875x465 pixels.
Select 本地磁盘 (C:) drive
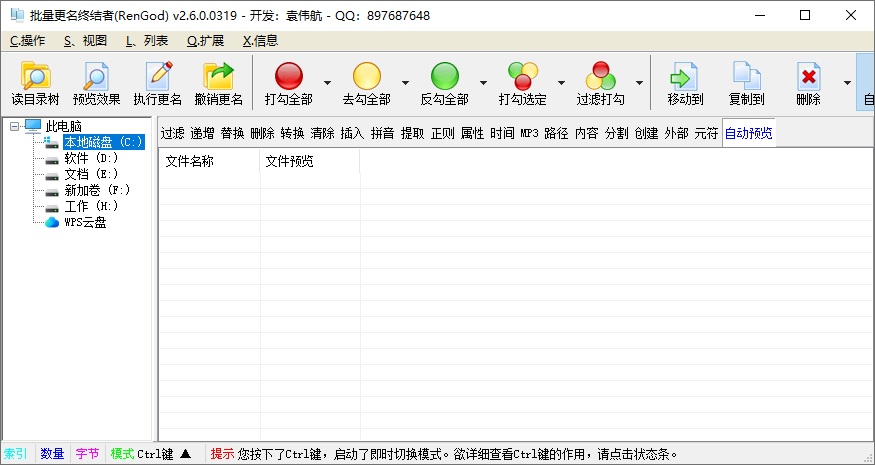tap(104, 142)
